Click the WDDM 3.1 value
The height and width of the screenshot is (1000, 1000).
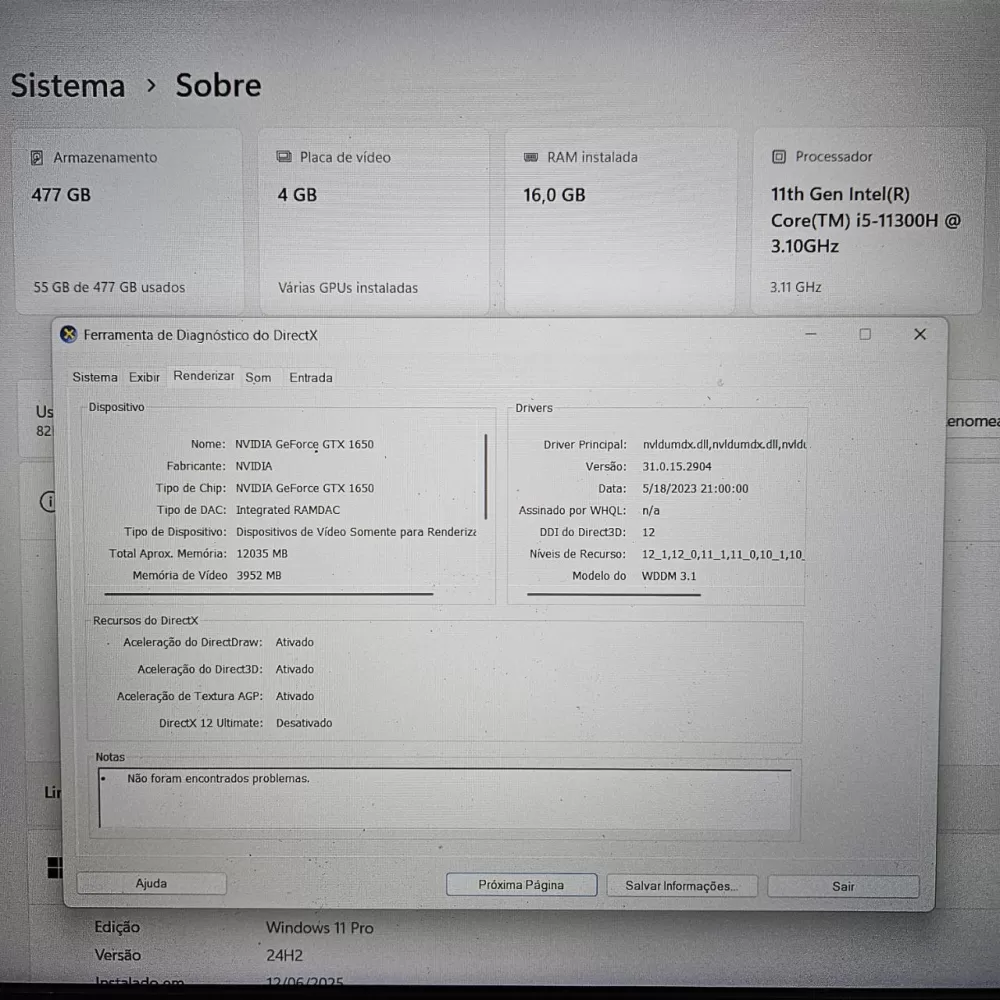point(669,576)
